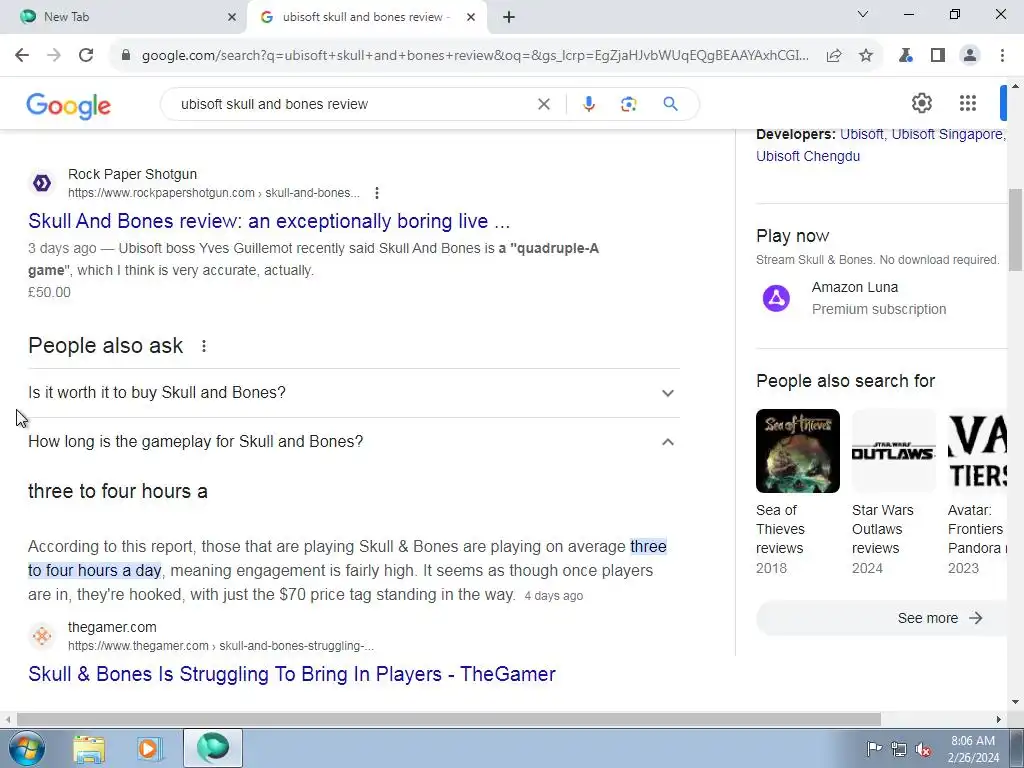Clear the search box with X
The image size is (1024, 768).
click(x=543, y=104)
